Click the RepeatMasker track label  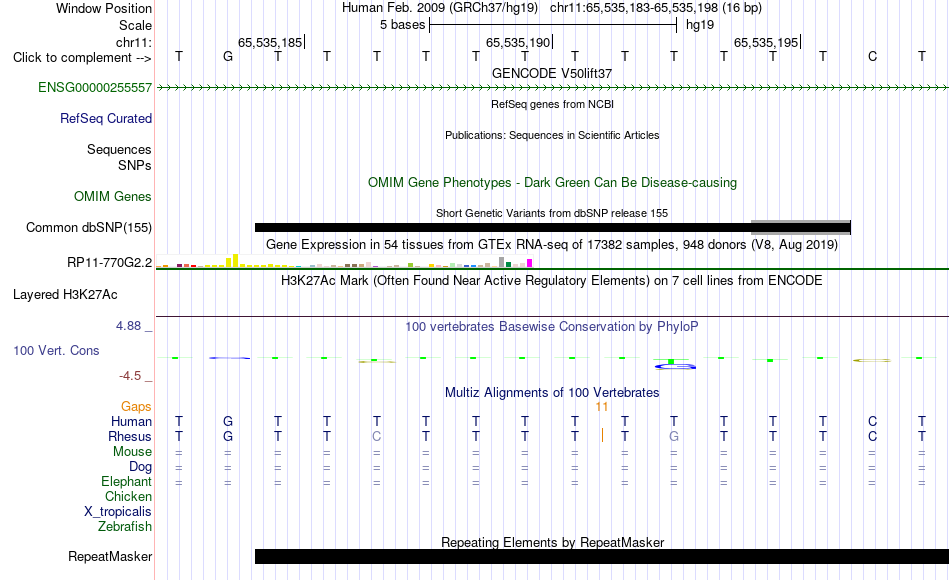coord(110,557)
